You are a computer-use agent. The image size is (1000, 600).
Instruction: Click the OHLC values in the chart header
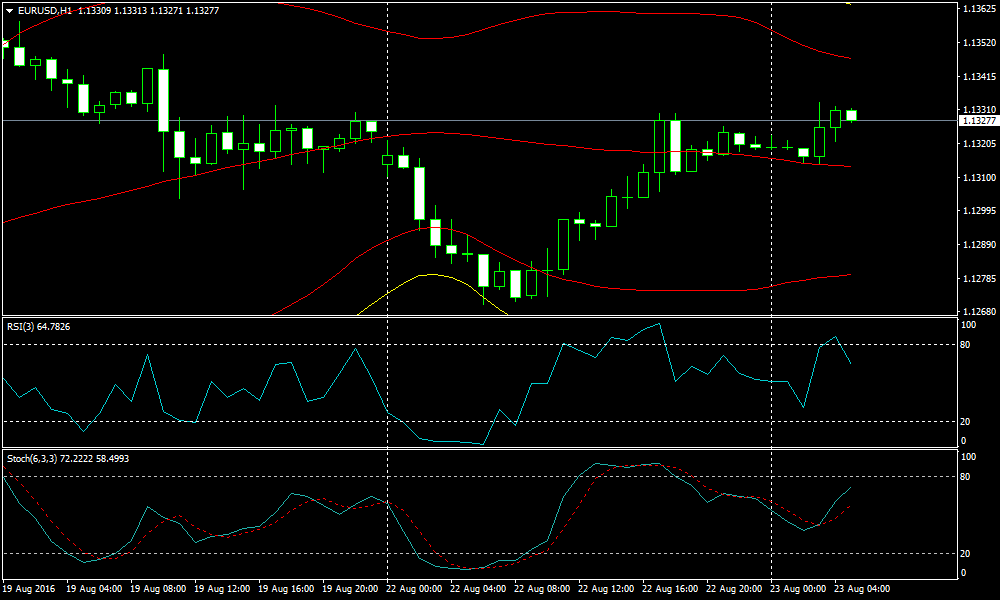[x=137, y=10]
